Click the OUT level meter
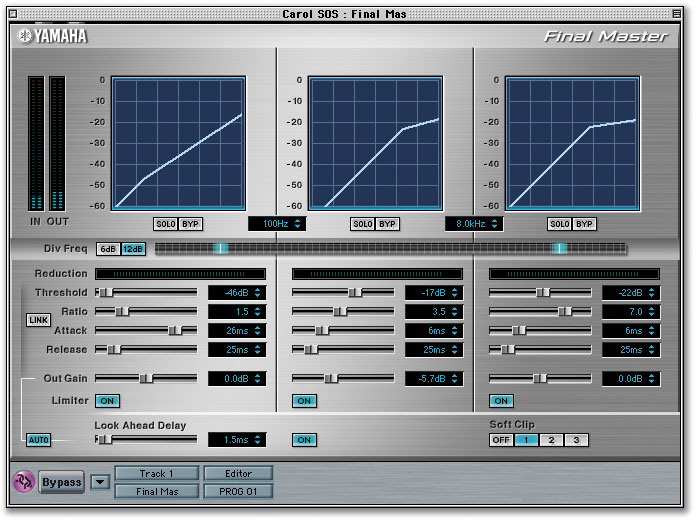This screenshot has width=697, height=523. click(x=57, y=143)
